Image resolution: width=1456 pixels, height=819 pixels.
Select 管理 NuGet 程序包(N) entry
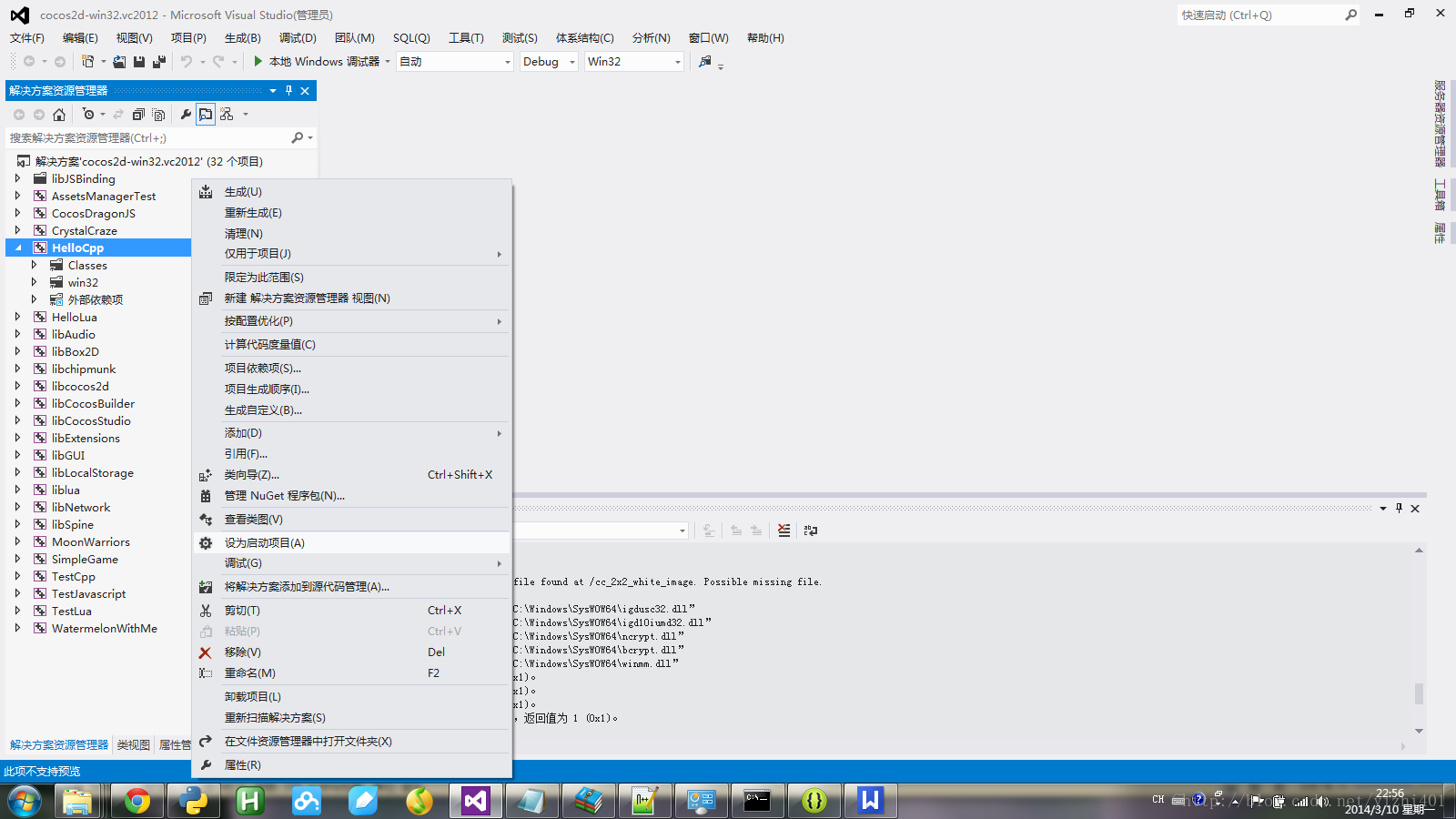[x=352, y=496]
